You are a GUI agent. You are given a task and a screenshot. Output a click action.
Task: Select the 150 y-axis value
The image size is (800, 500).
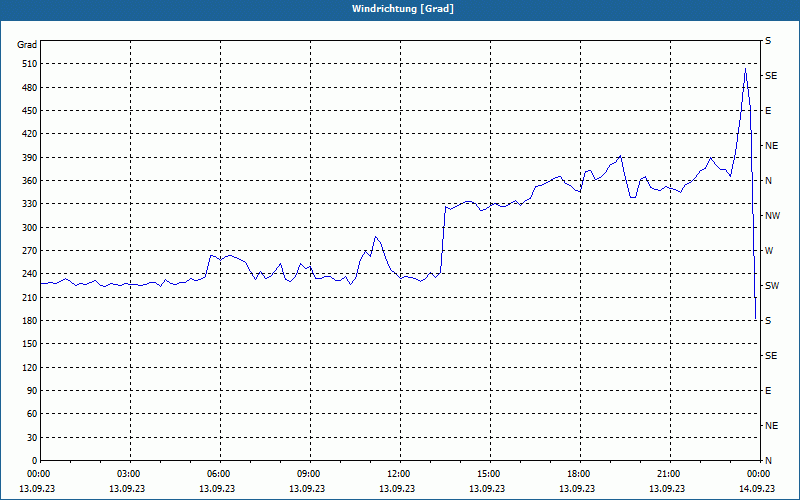click(x=30, y=344)
